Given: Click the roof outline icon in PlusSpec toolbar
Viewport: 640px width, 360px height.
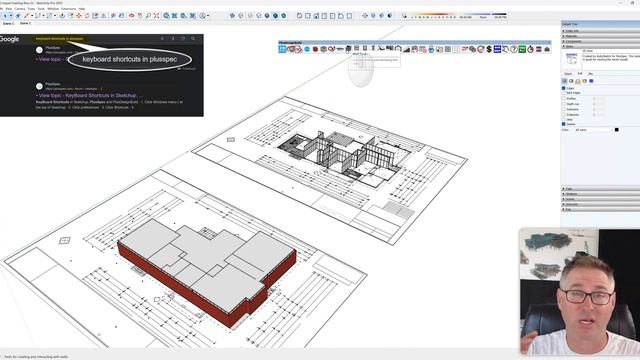Looking at the screenshot, I should pos(398,49).
